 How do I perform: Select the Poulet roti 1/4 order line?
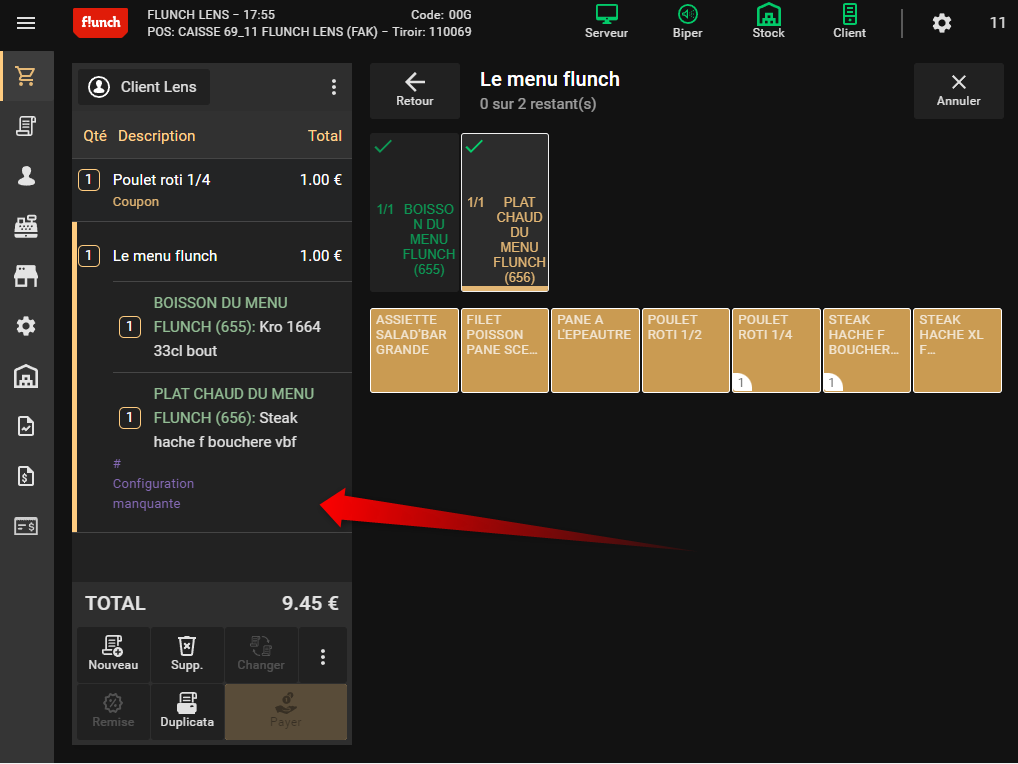212,190
